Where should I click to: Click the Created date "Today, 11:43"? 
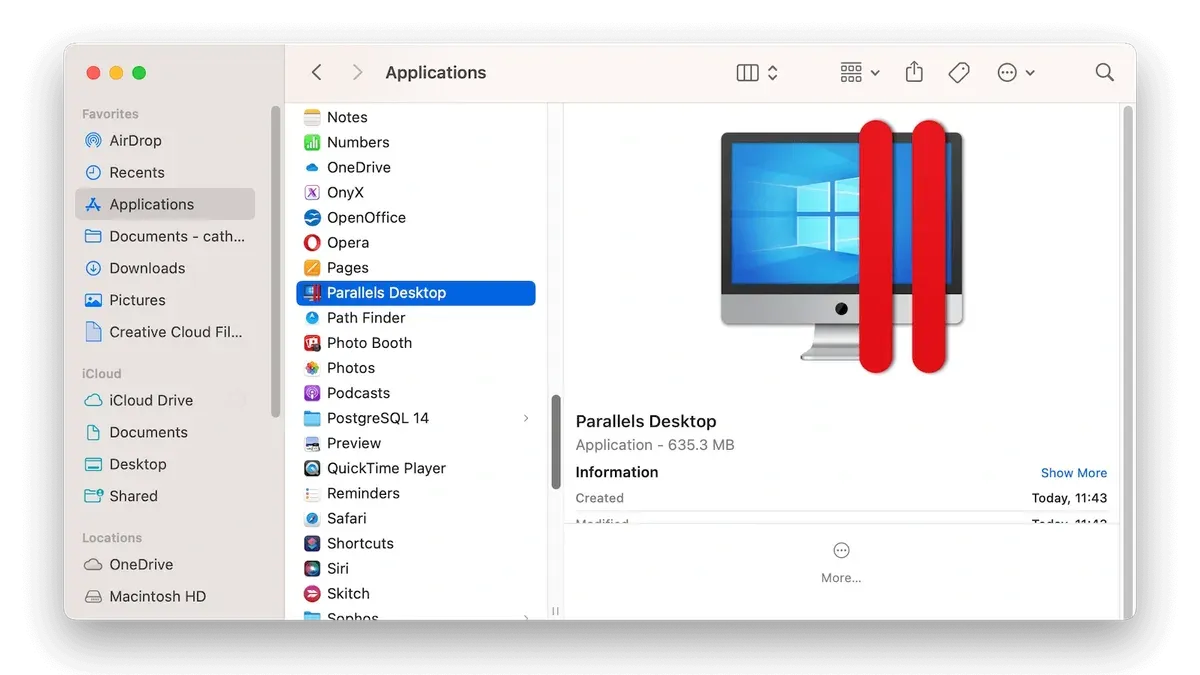coord(1069,498)
